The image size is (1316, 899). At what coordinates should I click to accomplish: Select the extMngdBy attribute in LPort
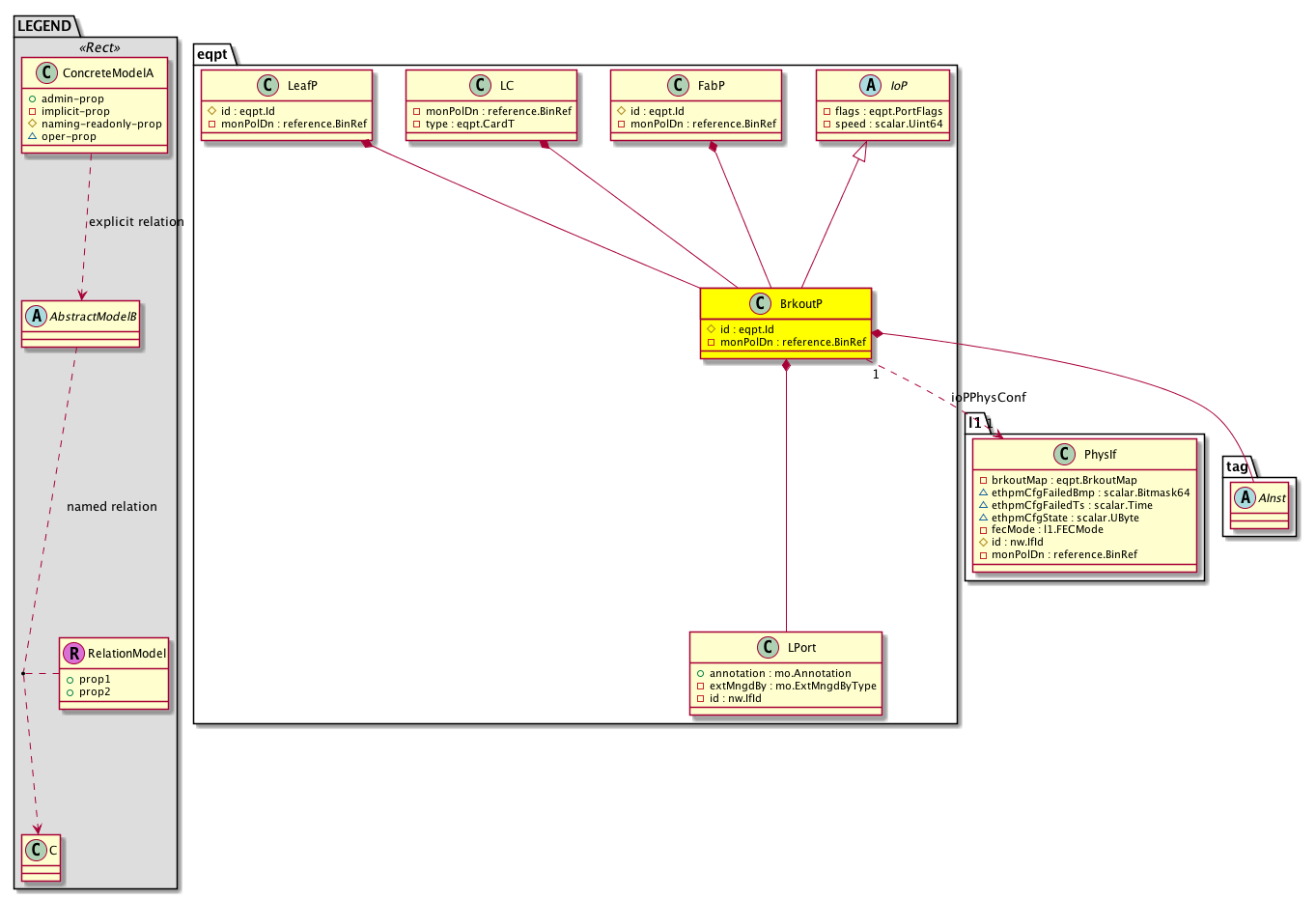point(786,687)
